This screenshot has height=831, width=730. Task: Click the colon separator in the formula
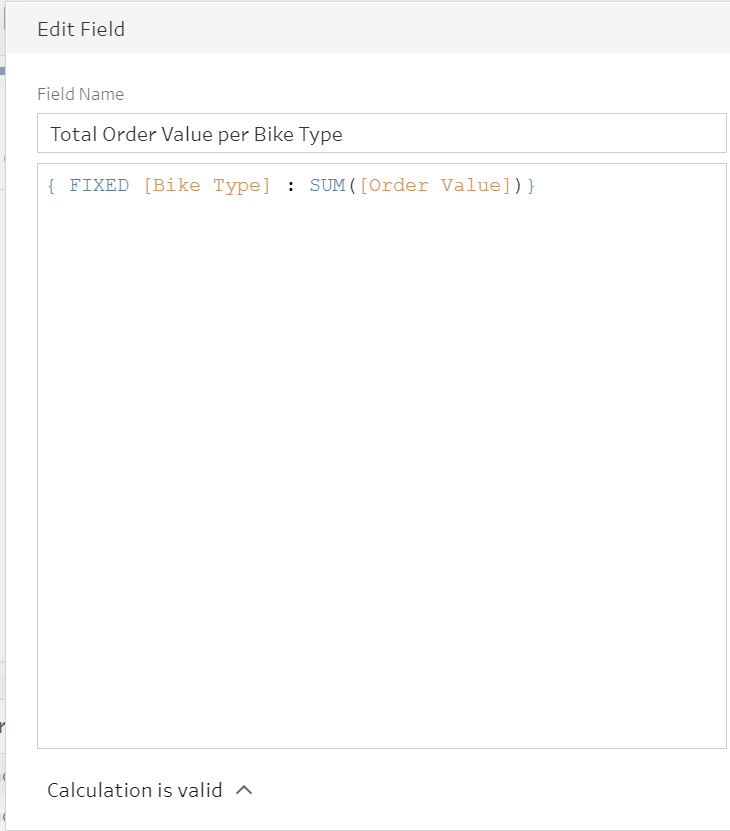(290, 186)
